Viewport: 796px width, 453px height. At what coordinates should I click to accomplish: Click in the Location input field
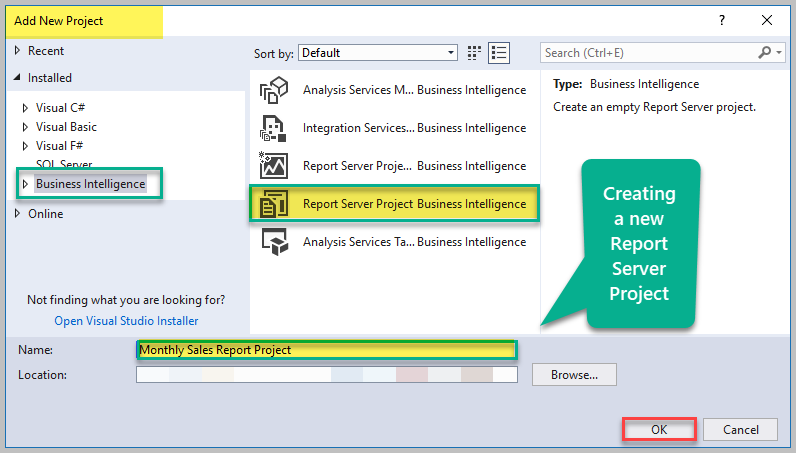[x=327, y=375]
